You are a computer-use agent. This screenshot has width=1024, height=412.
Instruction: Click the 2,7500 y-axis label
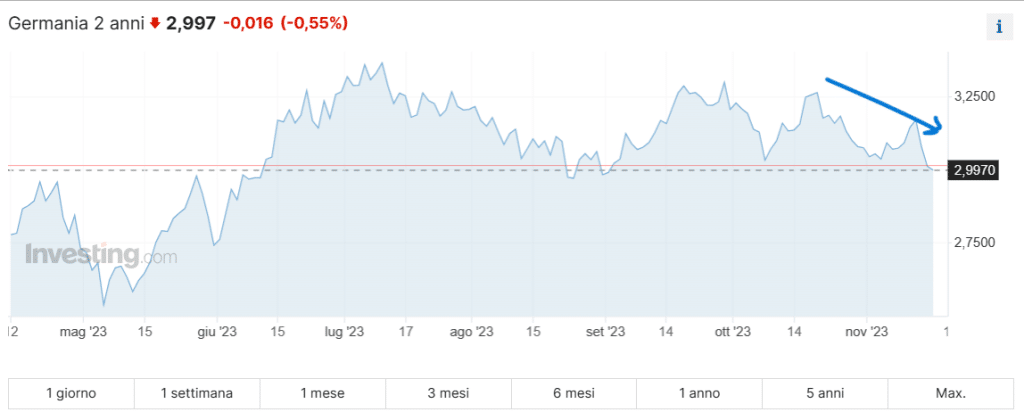[975, 243]
